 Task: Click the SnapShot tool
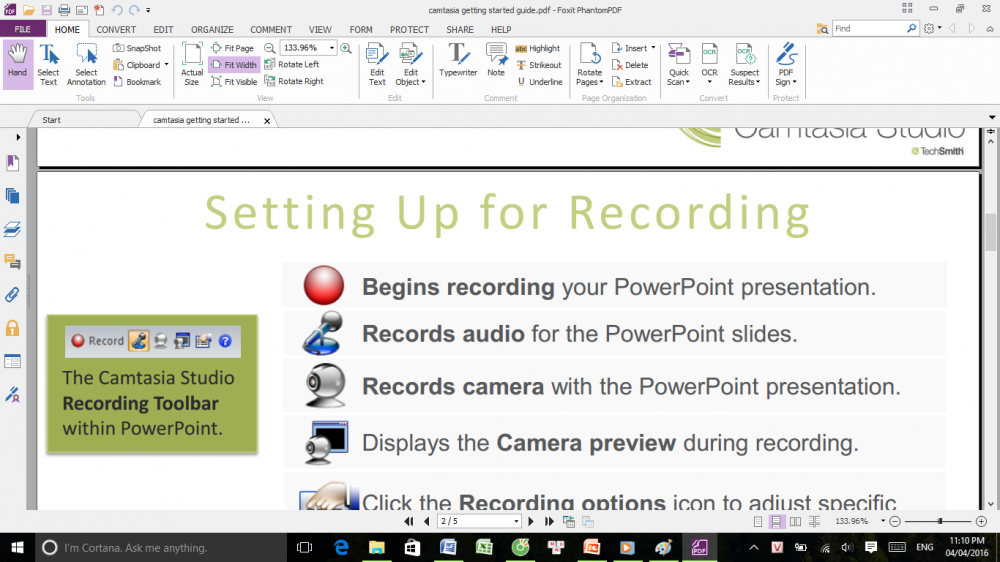point(137,48)
